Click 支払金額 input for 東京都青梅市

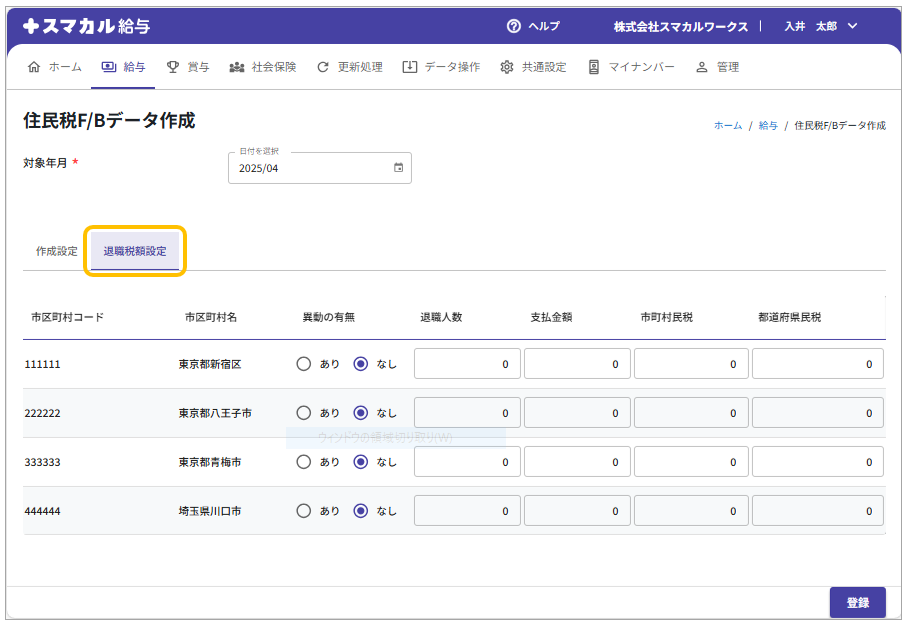point(577,462)
